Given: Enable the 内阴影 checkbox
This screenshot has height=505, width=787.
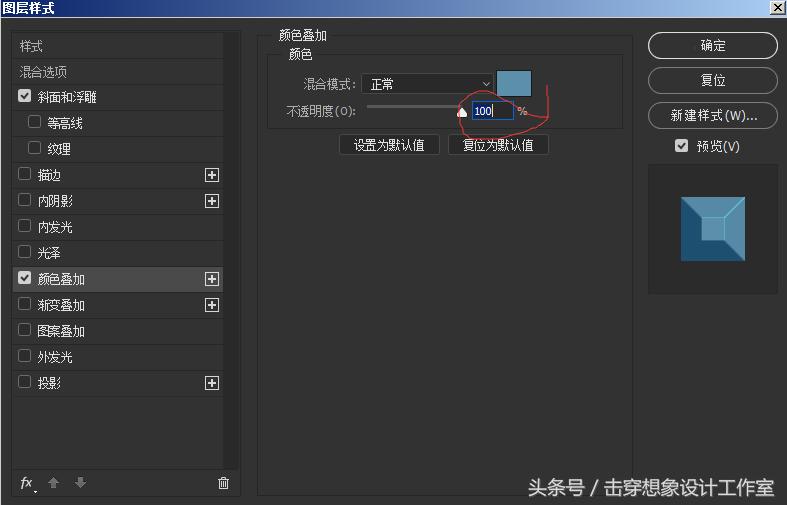Looking at the screenshot, I should pyautogui.click(x=24, y=200).
